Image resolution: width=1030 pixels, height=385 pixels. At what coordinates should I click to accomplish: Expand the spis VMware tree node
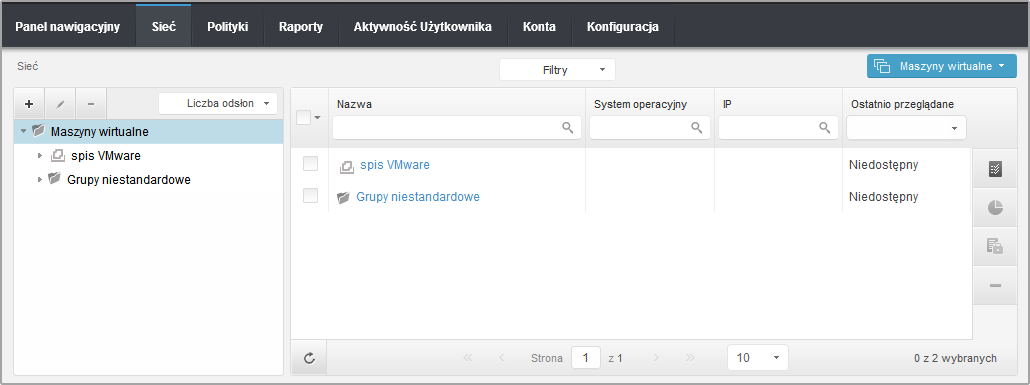point(40,156)
